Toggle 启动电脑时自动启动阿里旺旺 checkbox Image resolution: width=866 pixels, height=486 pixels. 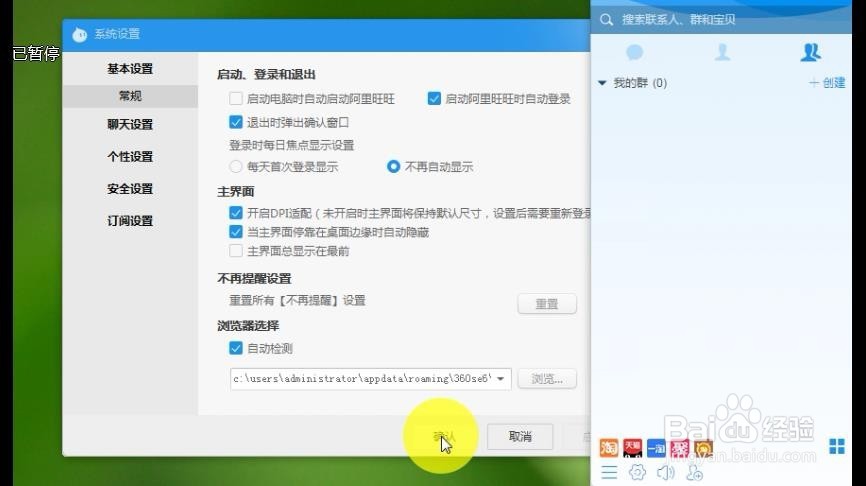pyautogui.click(x=236, y=98)
